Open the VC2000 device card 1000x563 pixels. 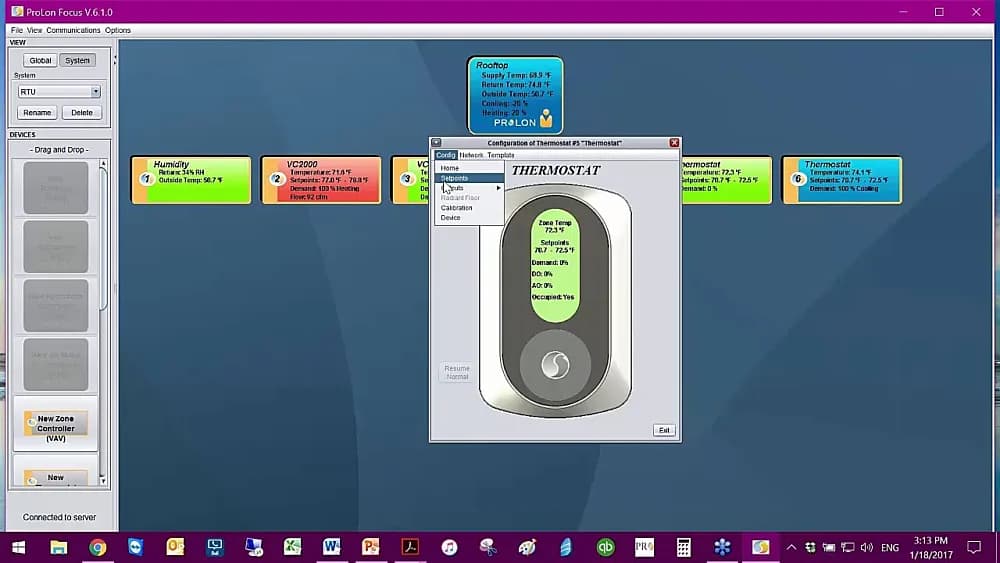pos(321,180)
